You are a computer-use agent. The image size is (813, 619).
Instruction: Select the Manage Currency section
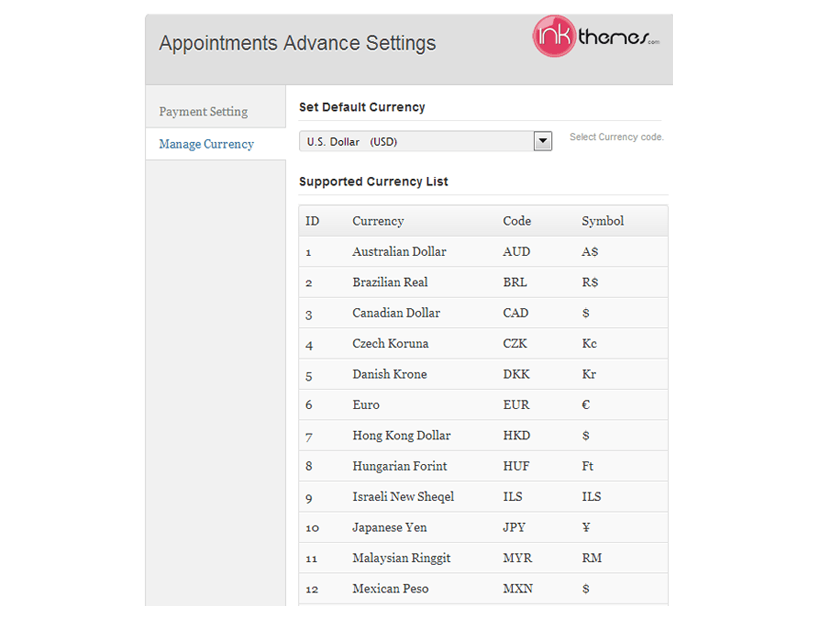206,144
